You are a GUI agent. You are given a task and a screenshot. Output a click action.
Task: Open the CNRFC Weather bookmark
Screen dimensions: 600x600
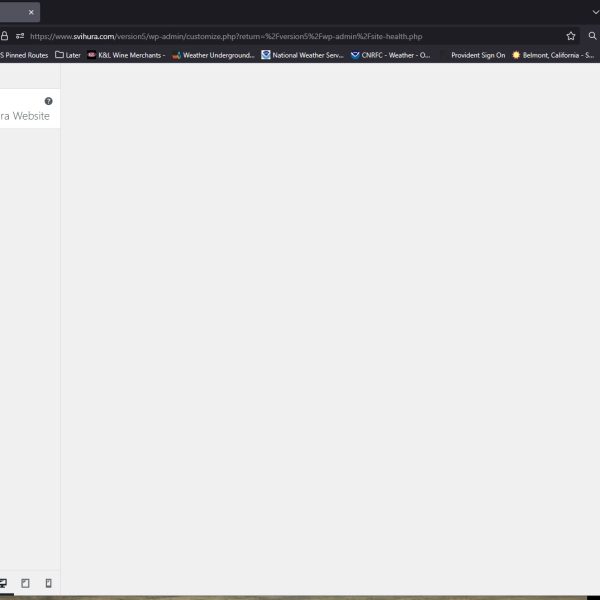390,55
